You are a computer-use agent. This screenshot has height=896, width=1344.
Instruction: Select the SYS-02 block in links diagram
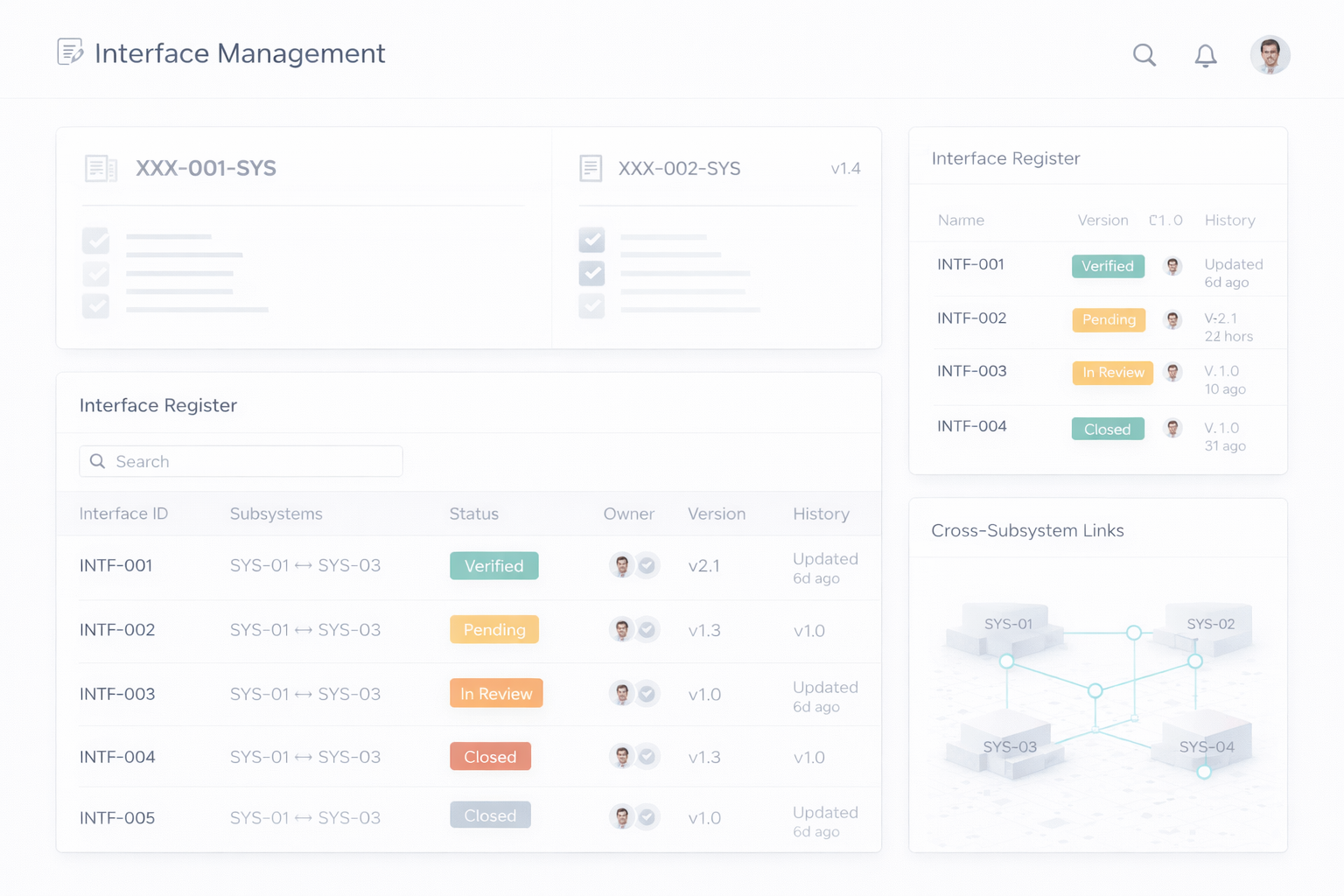(1209, 627)
